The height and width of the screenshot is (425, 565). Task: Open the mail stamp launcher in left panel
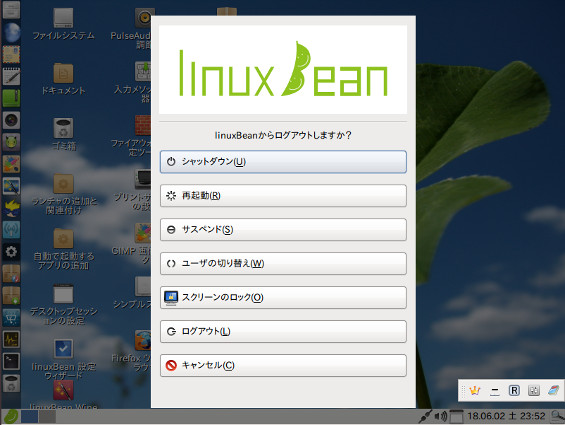(11, 54)
